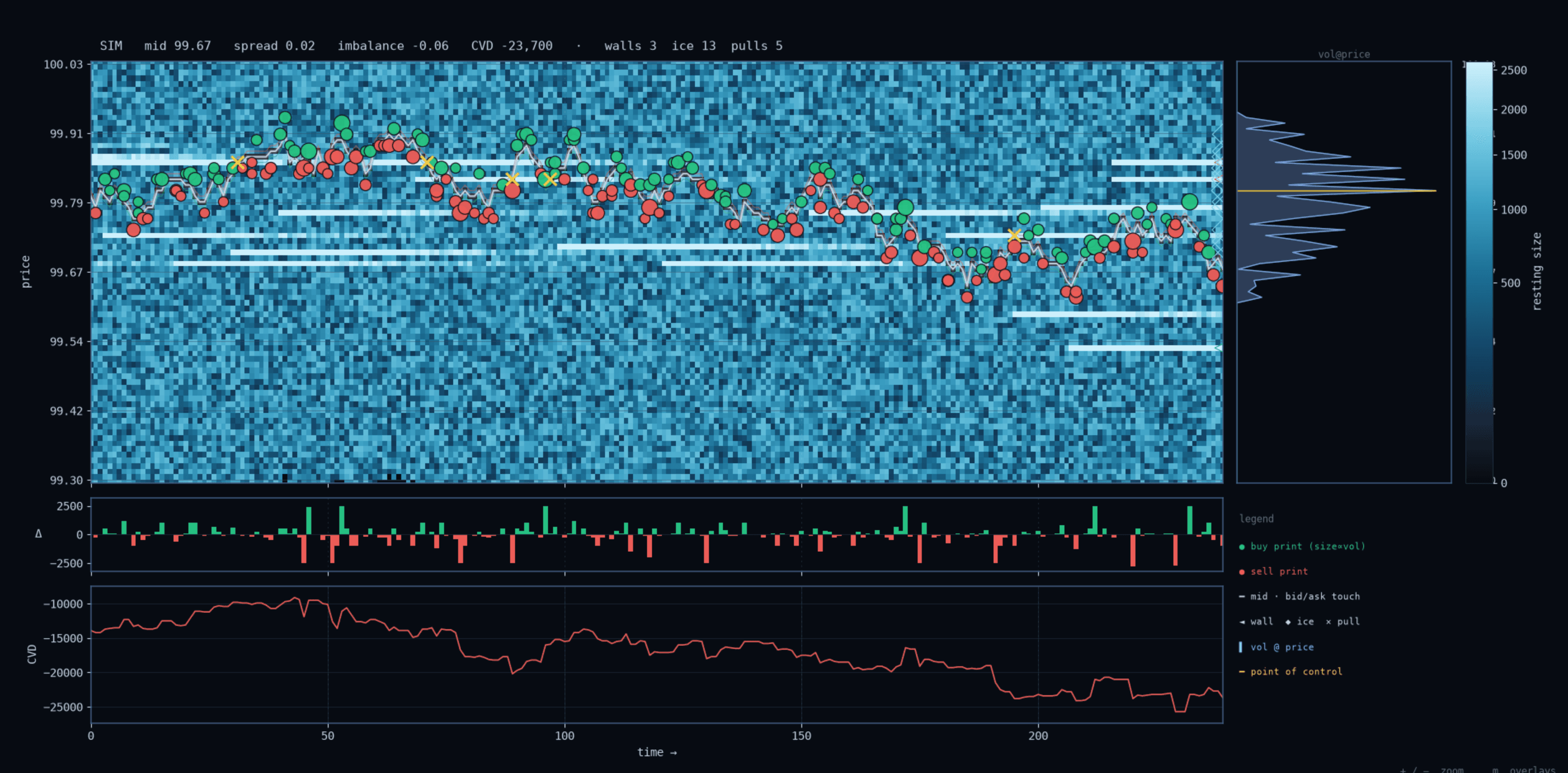This screenshot has height=773, width=1568.
Task: Click the 200 tick on time axis
Action: pyautogui.click(x=1038, y=736)
